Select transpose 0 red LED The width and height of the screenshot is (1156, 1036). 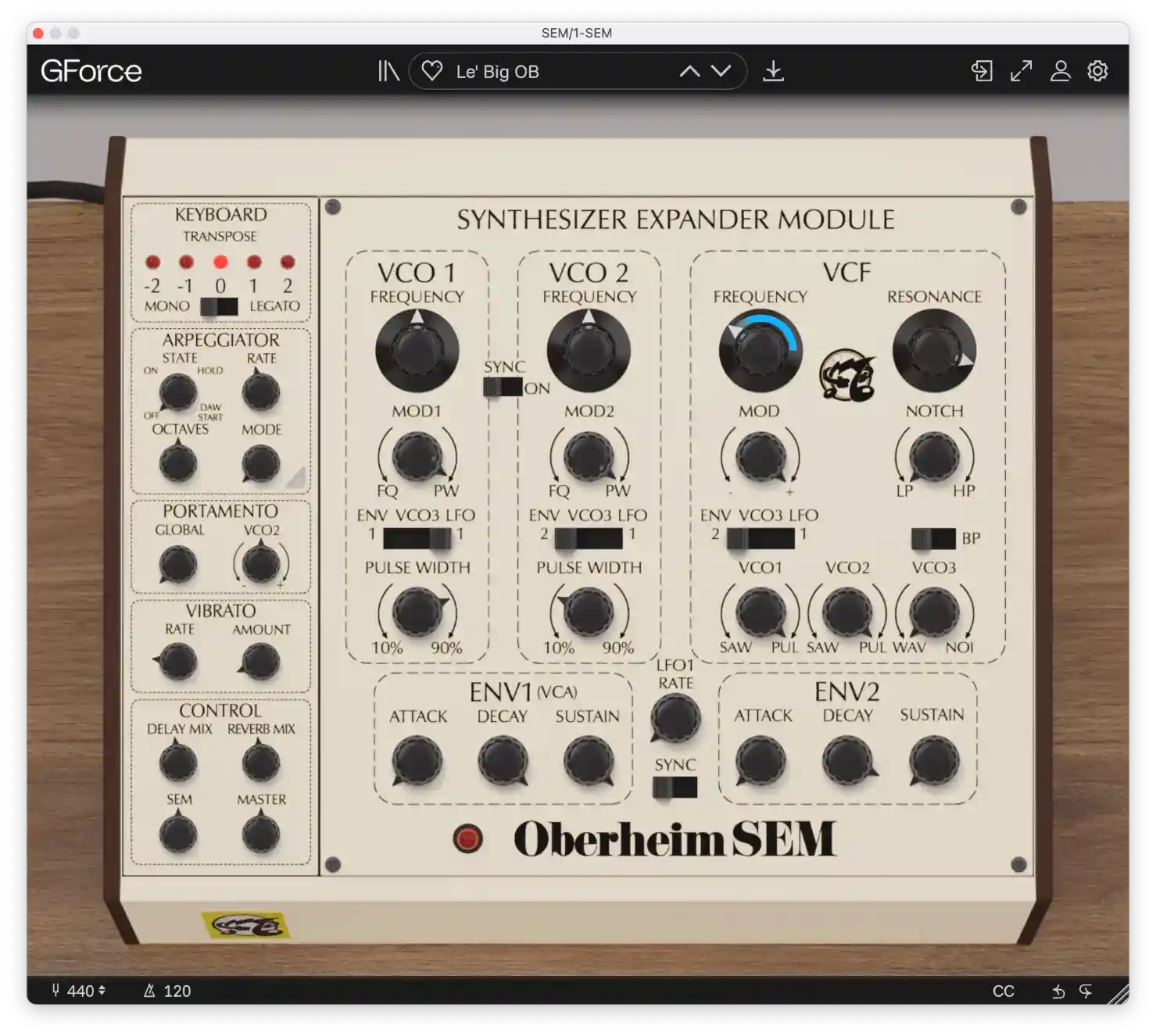point(220,263)
